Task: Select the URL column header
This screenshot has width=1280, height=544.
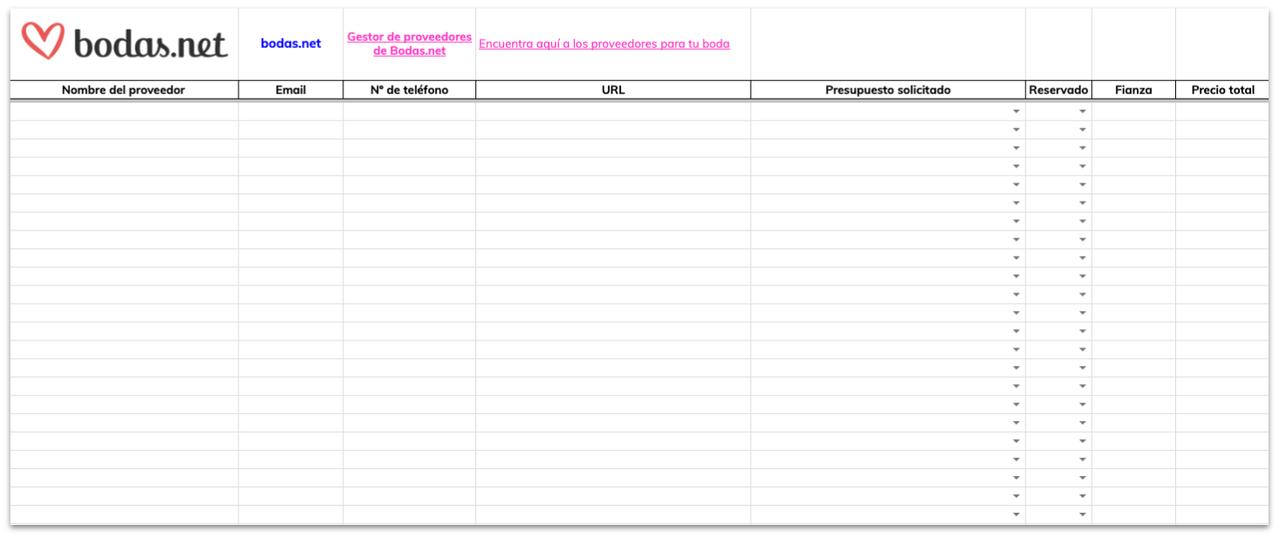Action: [x=613, y=90]
